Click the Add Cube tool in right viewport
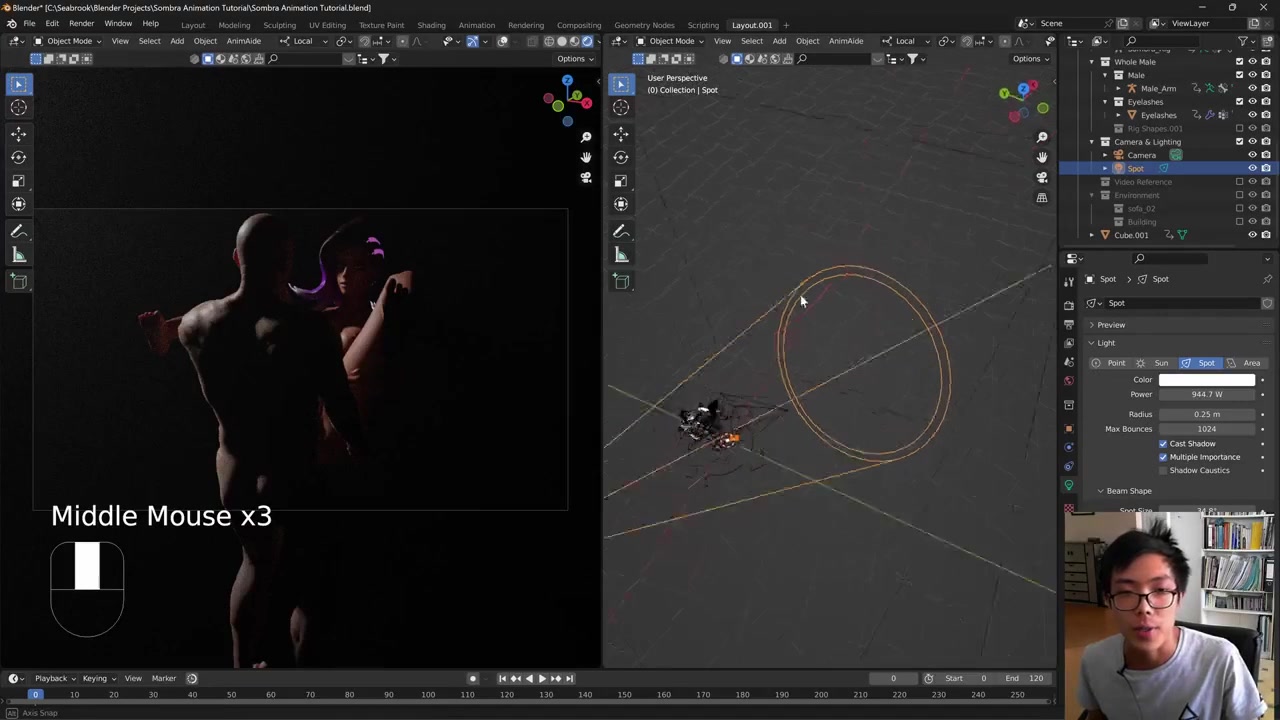The width and height of the screenshot is (1280, 720). tap(621, 281)
